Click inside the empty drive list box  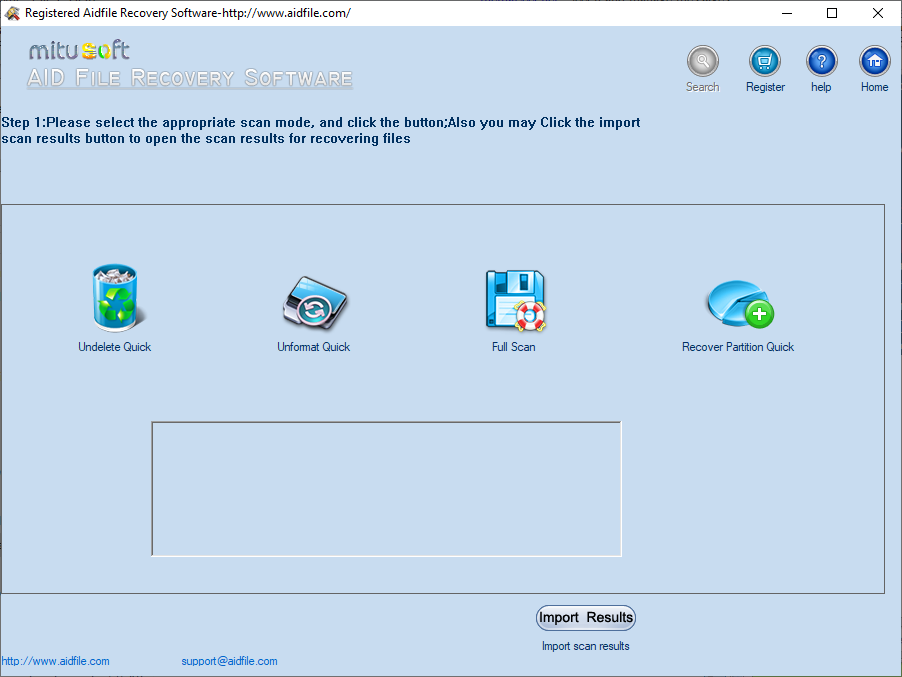point(386,488)
